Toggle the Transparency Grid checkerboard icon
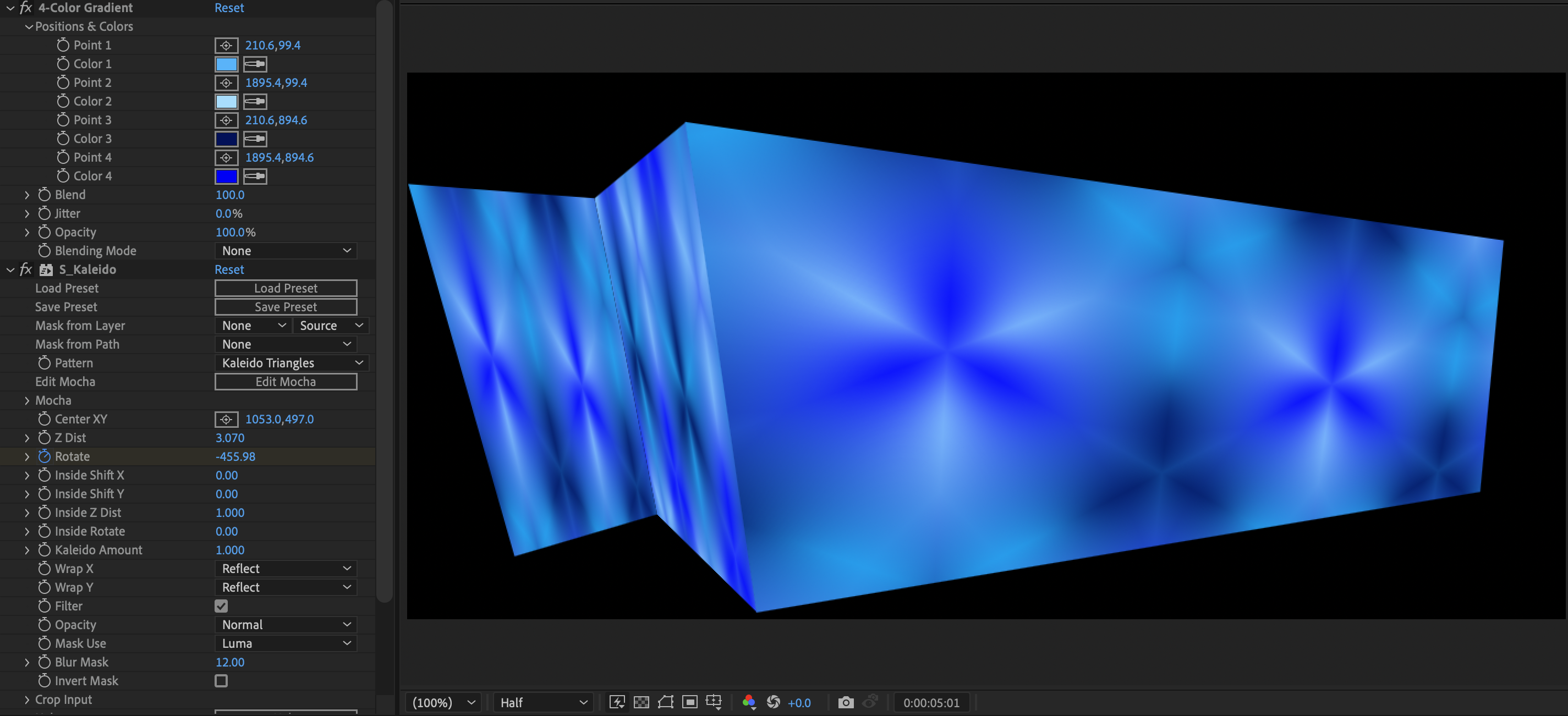 (641, 703)
